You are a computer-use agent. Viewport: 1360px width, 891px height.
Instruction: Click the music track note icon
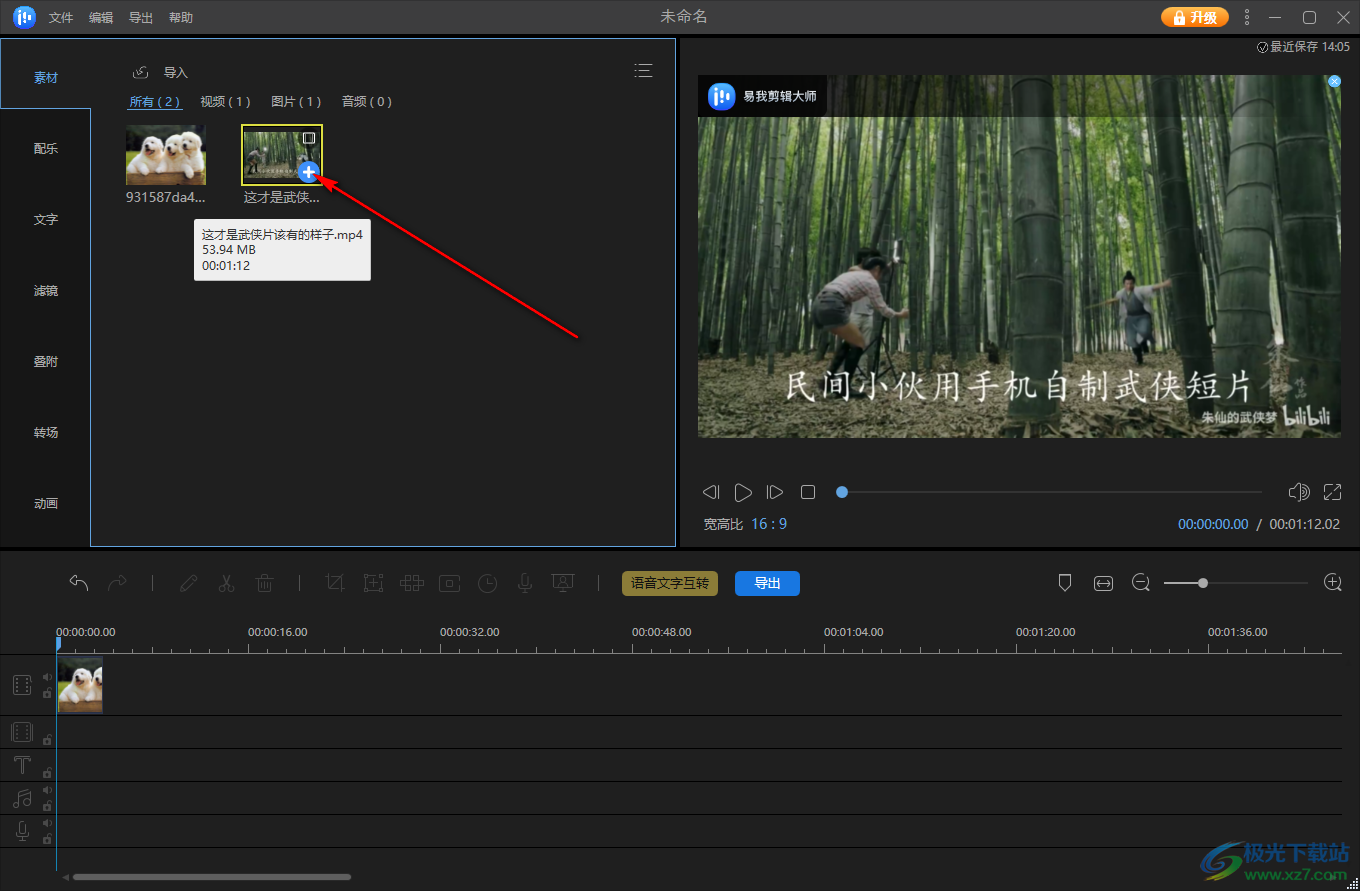click(22, 798)
